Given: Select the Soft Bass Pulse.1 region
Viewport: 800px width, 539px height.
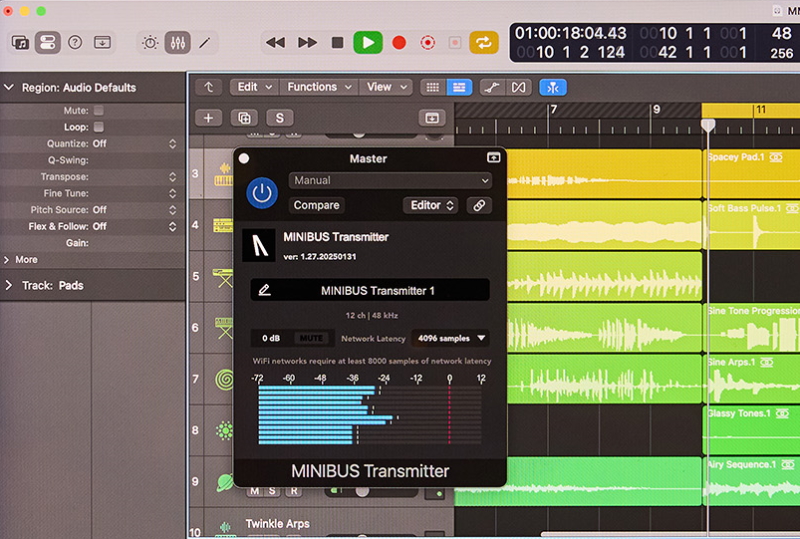Looking at the screenshot, I should [751, 225].
